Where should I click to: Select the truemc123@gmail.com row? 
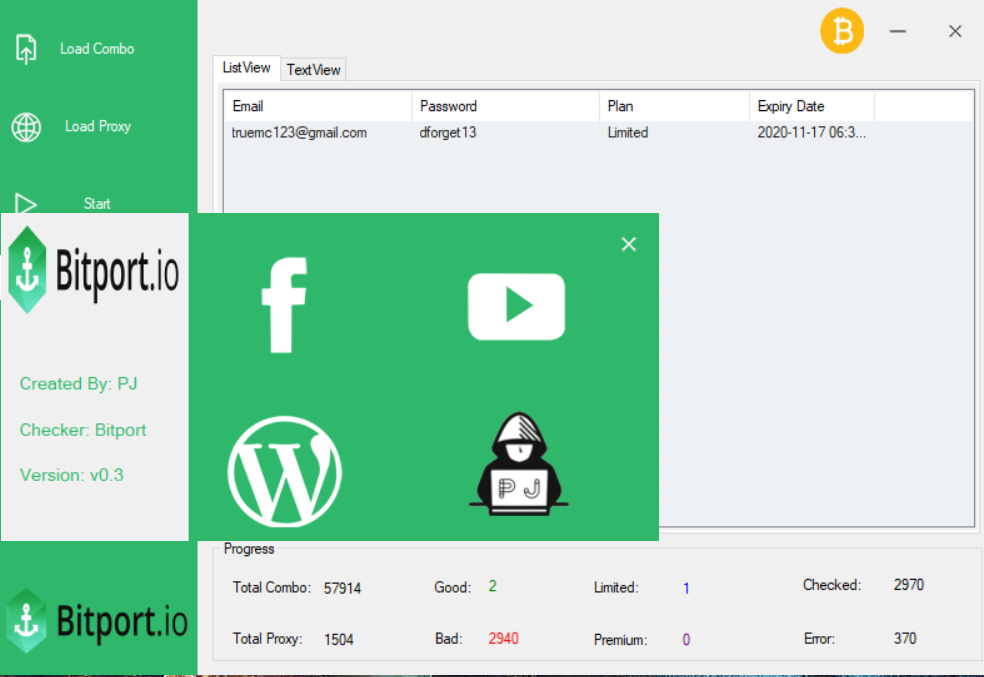click(599, 132)
